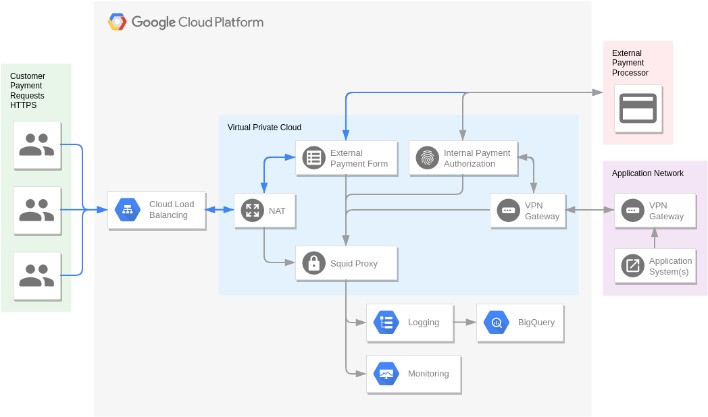Select the Application System(s) text label
This screenshot has height=417, width=708.
tap(670, 266)
